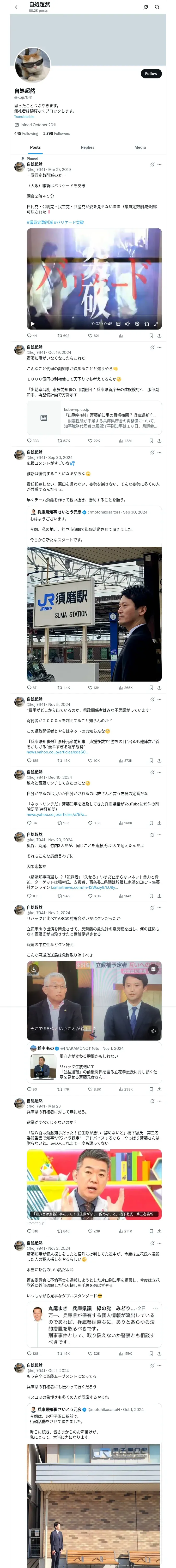Go back using the header arrow

click(17, 7)
